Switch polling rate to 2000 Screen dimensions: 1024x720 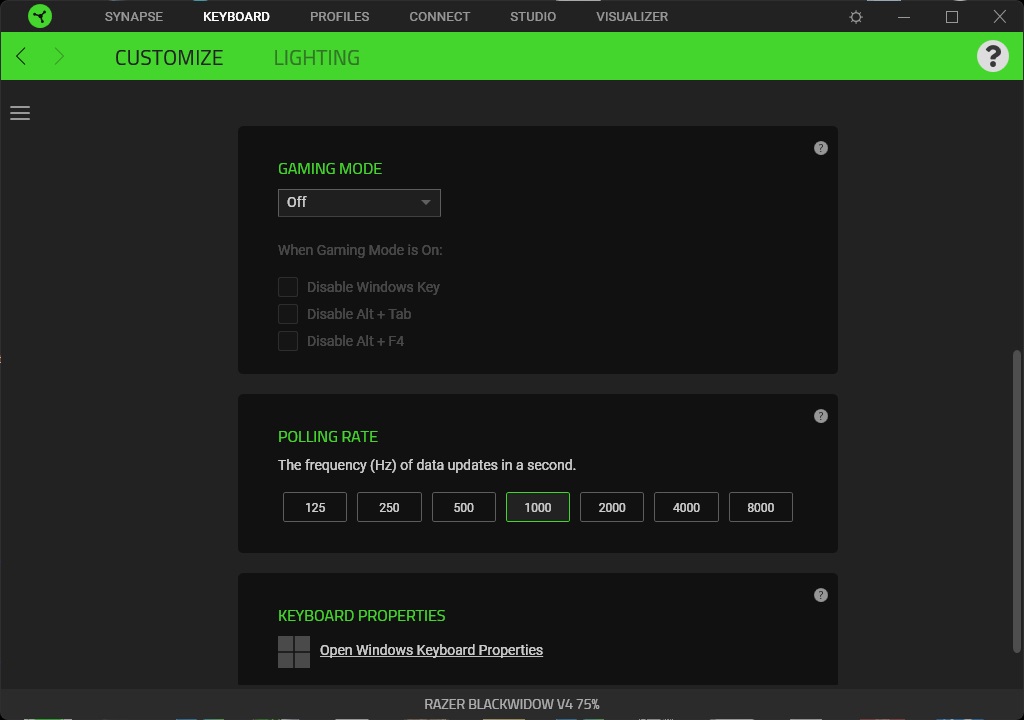coord(612,507)
